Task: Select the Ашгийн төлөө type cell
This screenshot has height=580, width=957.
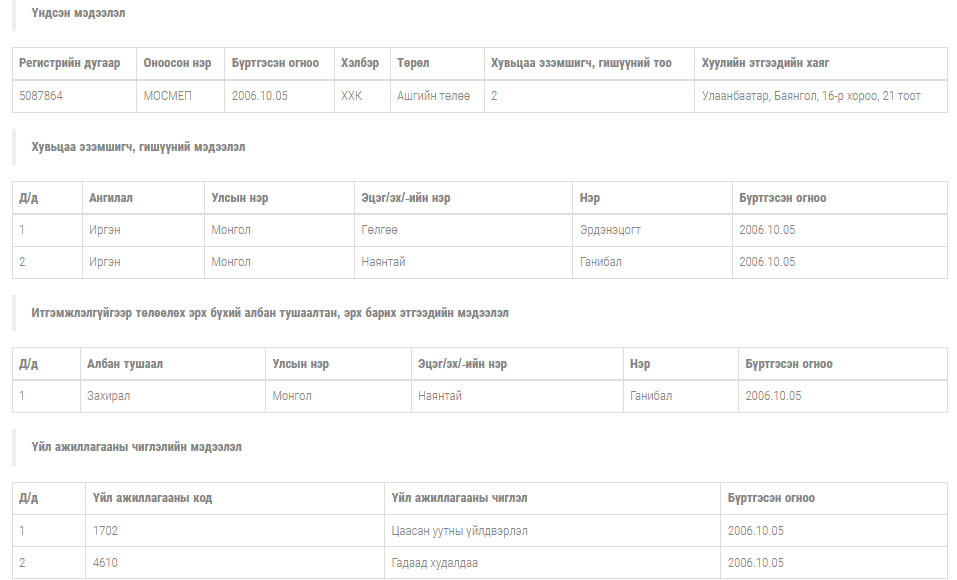Action: coord(433,96)
